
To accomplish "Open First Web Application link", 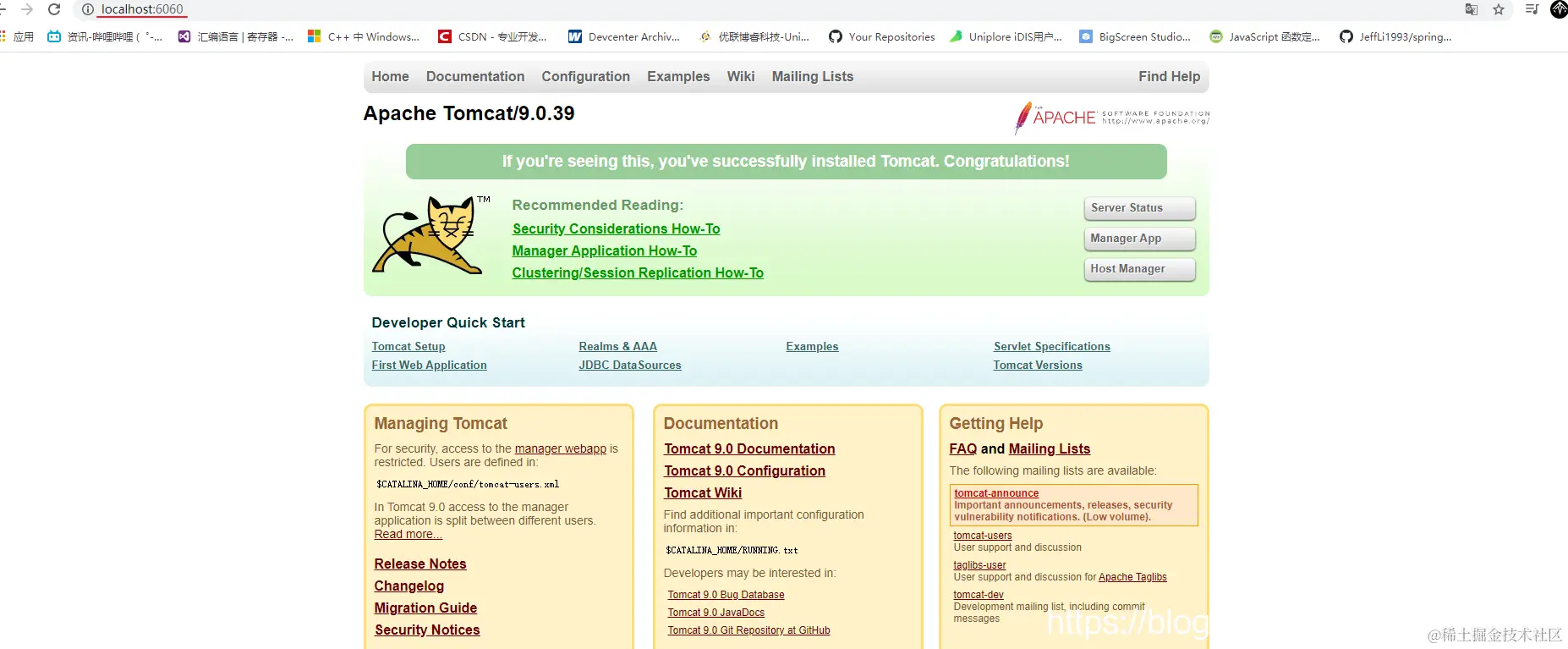I will [429, 365].
